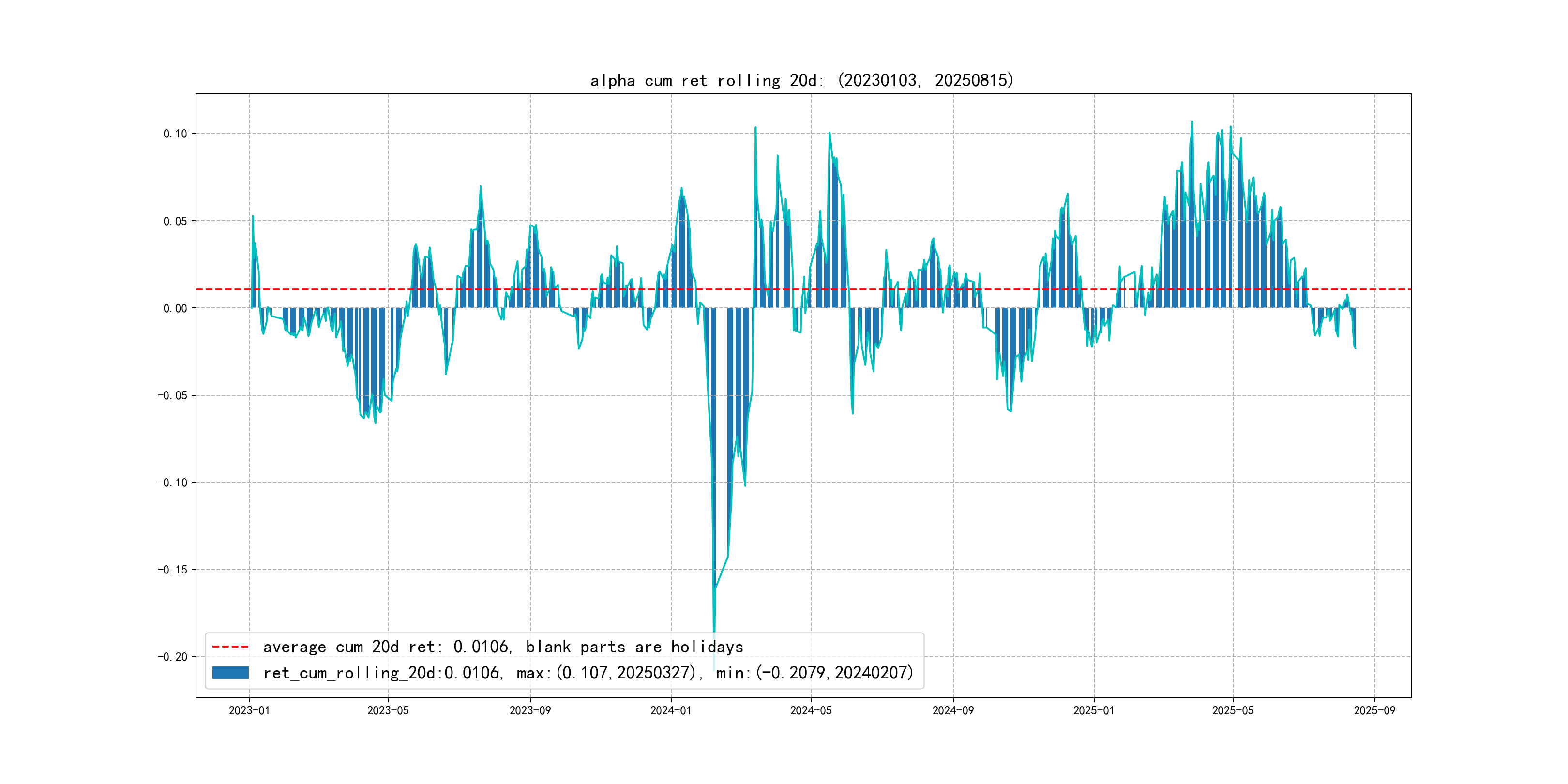Click the chart title text
This screenshot has width=1568, height=784.
(x=801, y=80)
